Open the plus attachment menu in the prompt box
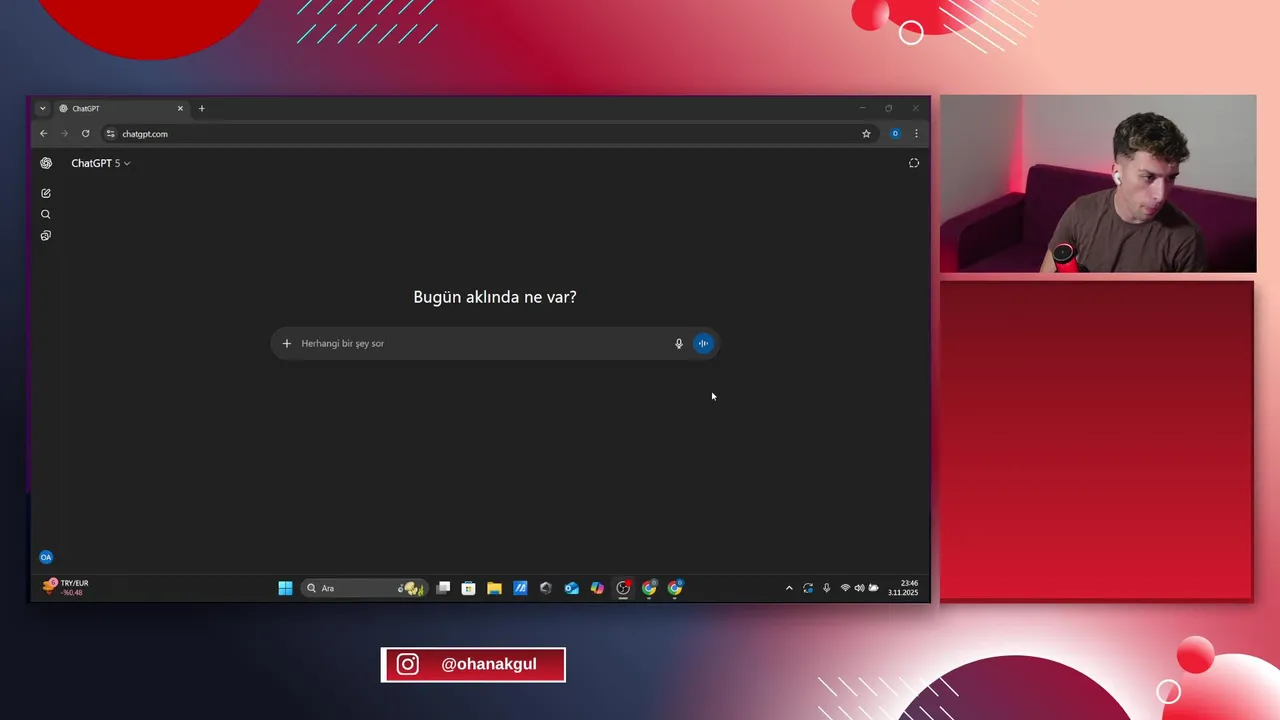This screenshot has height=720, width=1280. click(287, 343)
